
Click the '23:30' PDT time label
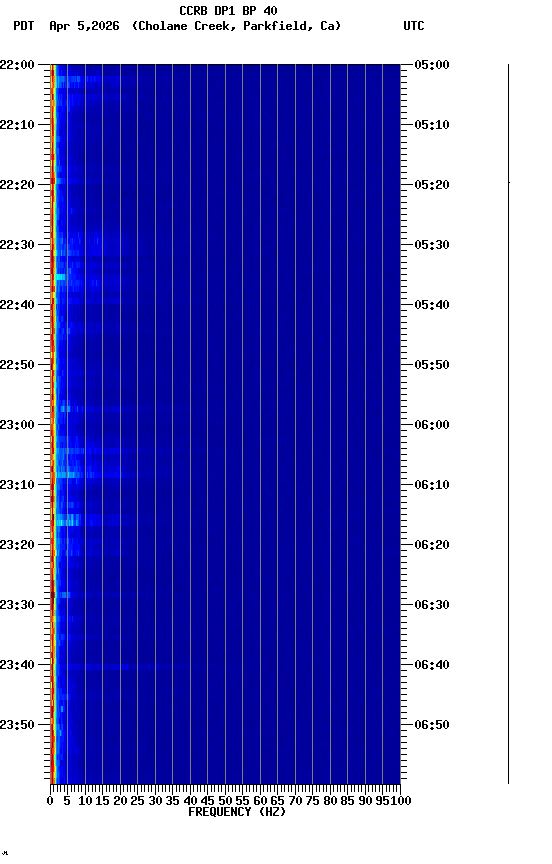click(17, 606)
